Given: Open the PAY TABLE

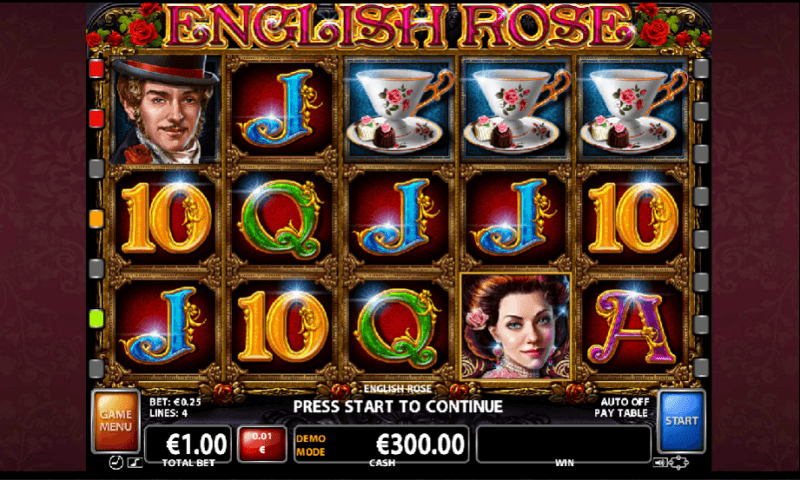Looking at the screenshot, I should click(621, 413).
